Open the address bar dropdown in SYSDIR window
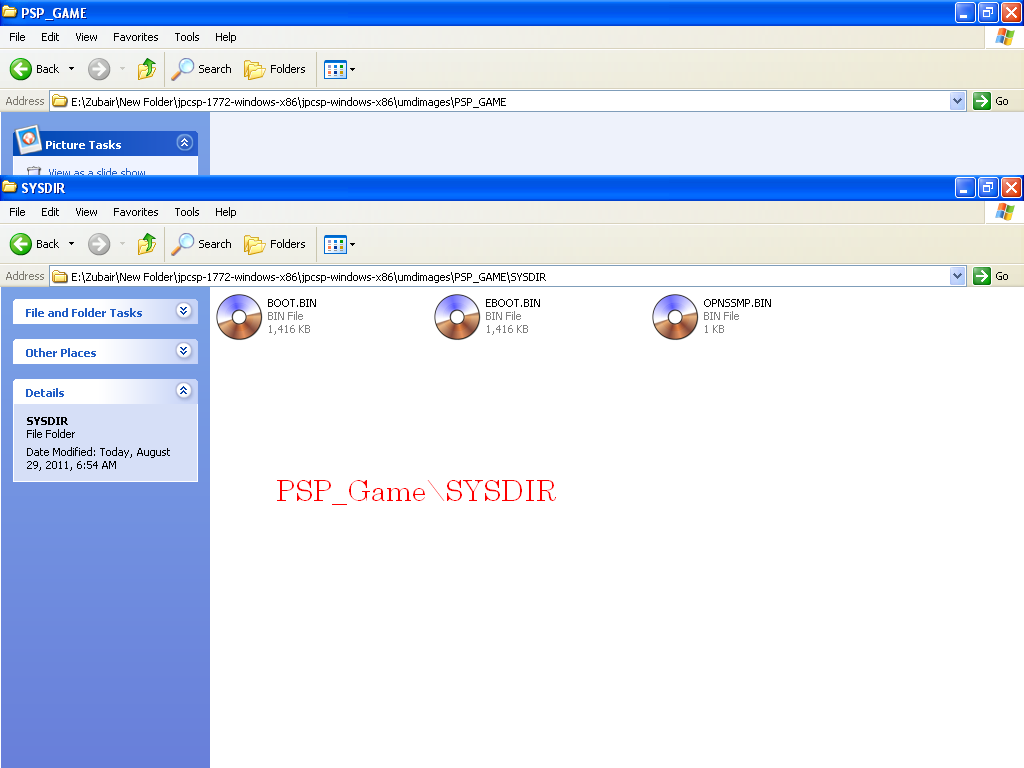This screenshot has width=1024, height=768. [957, 276]
